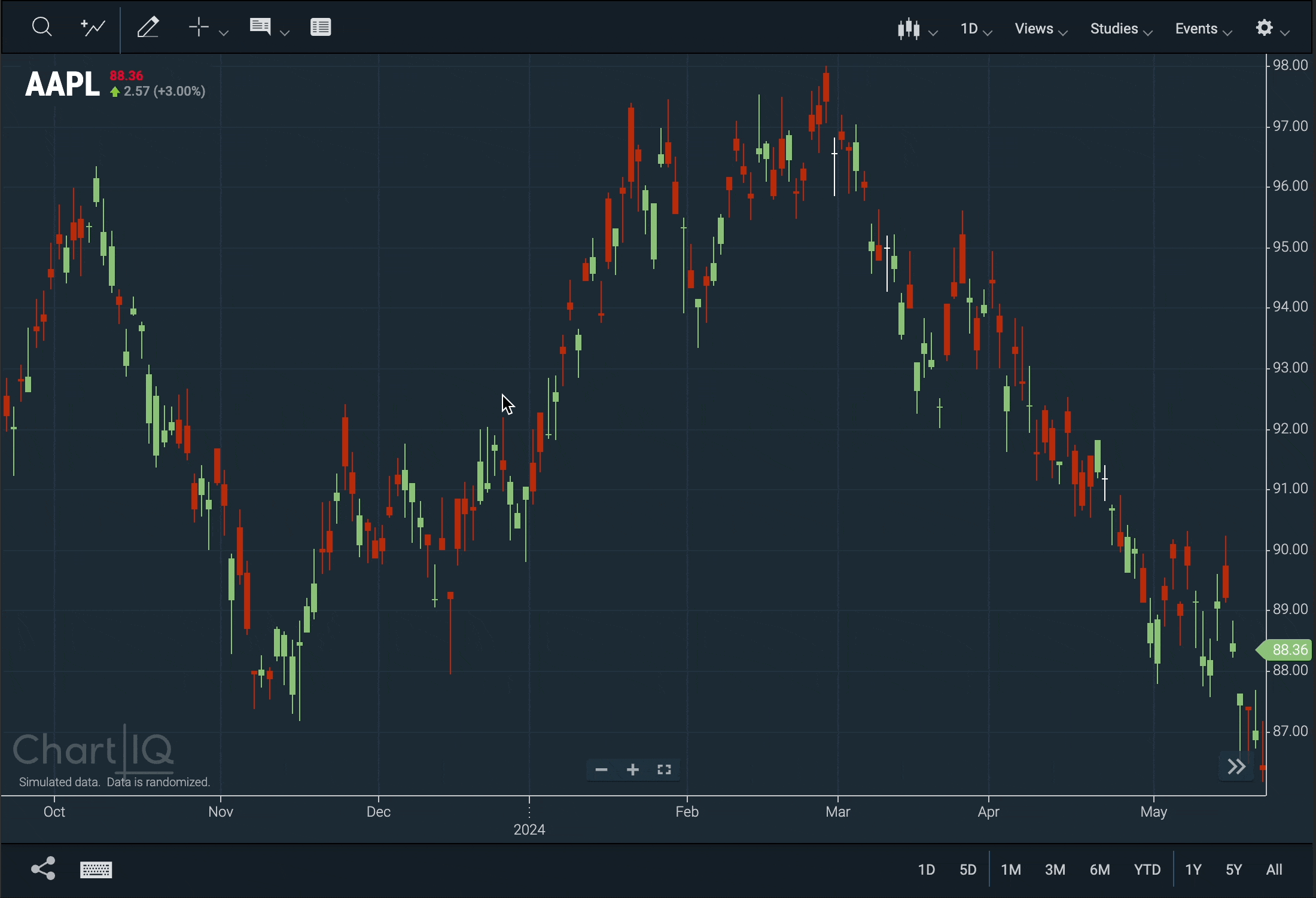Click the Simulated data notice text

pyautogui.click(x=115, y=783)
